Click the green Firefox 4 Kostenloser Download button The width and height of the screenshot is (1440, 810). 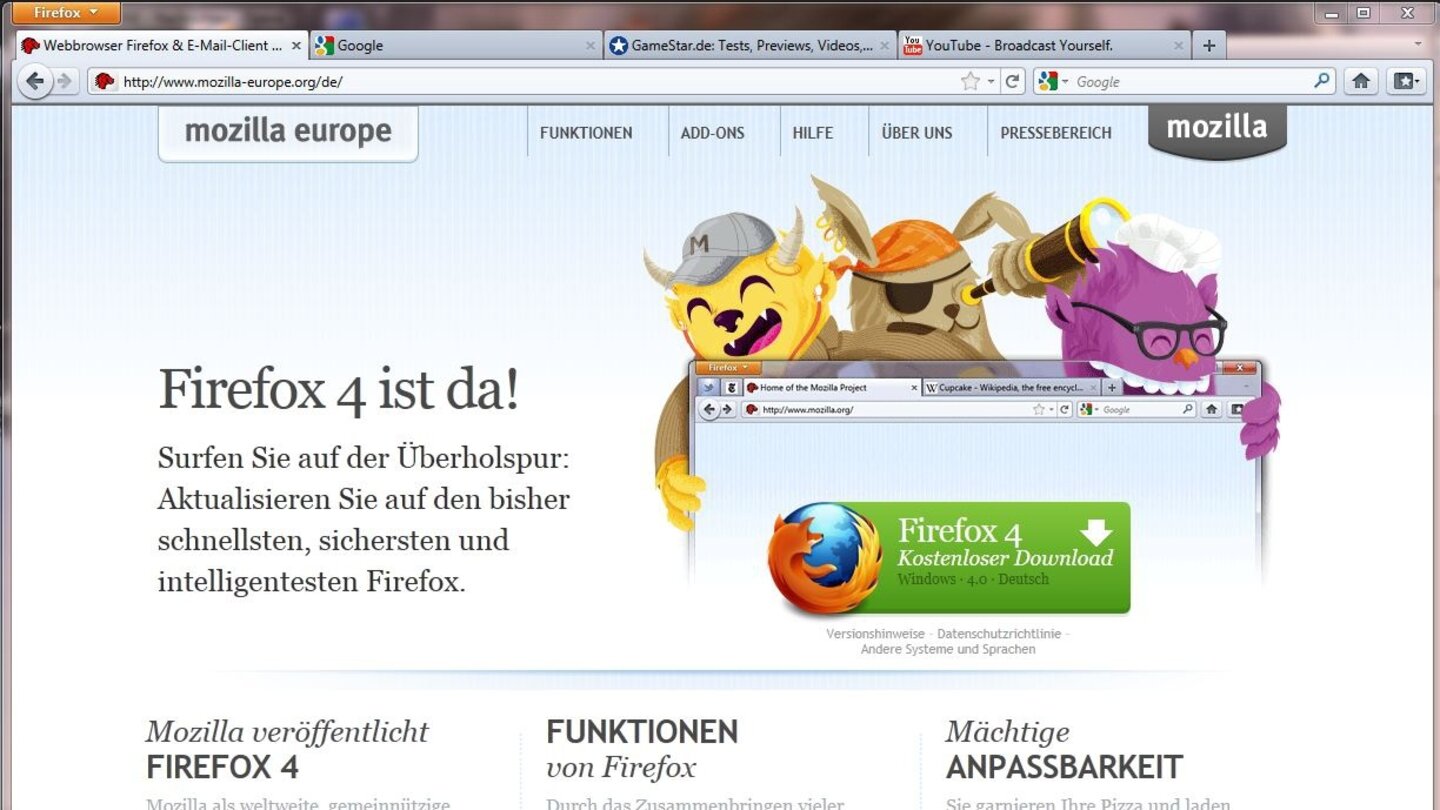click(949, 558)
